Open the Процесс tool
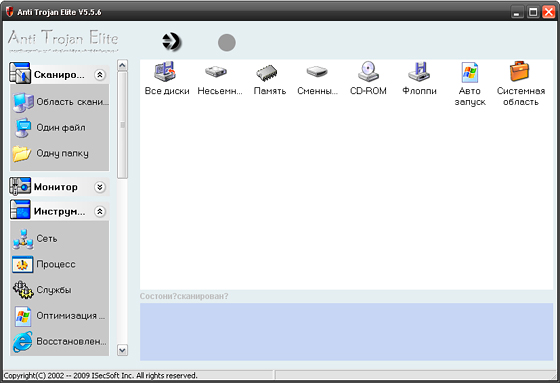This screenshot has height=383, width=560. 44,264
